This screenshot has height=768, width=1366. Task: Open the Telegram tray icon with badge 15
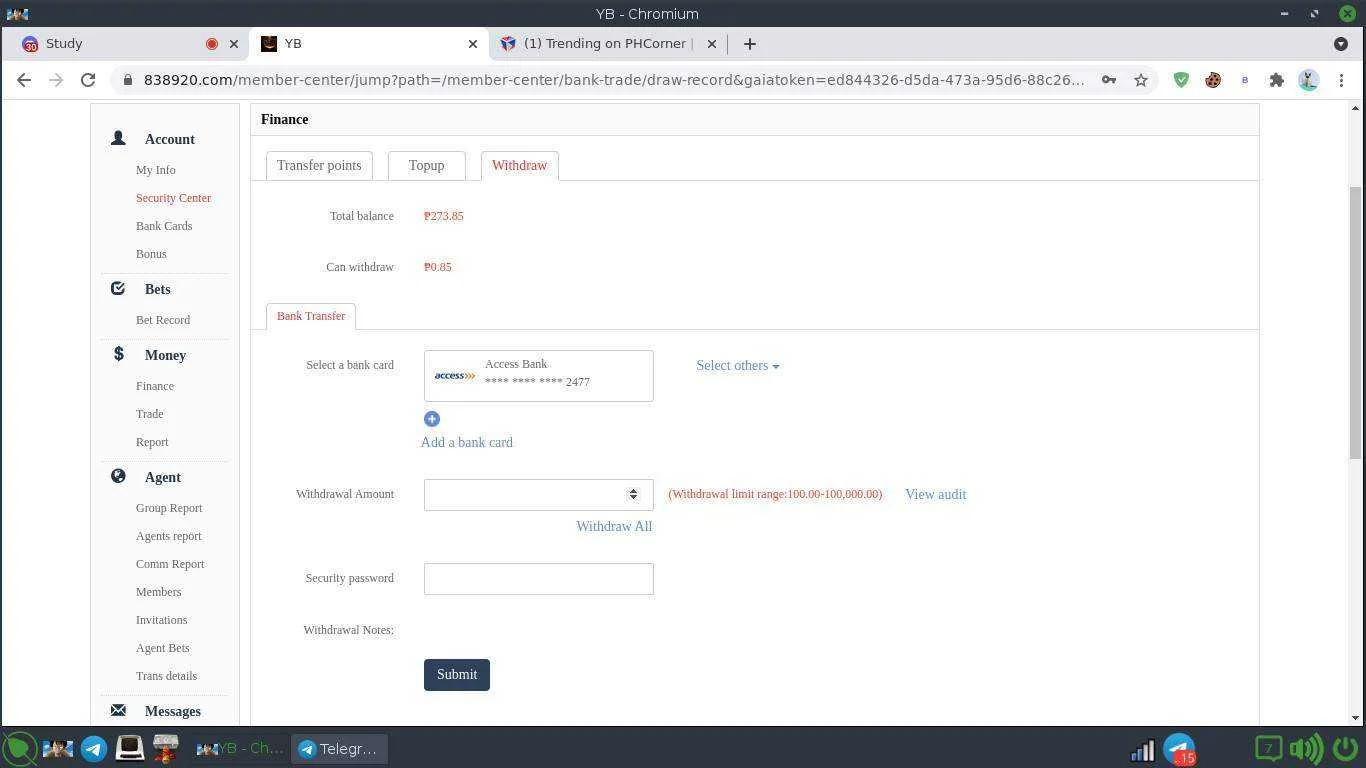pyautogui.click(x=1180, y=749)
